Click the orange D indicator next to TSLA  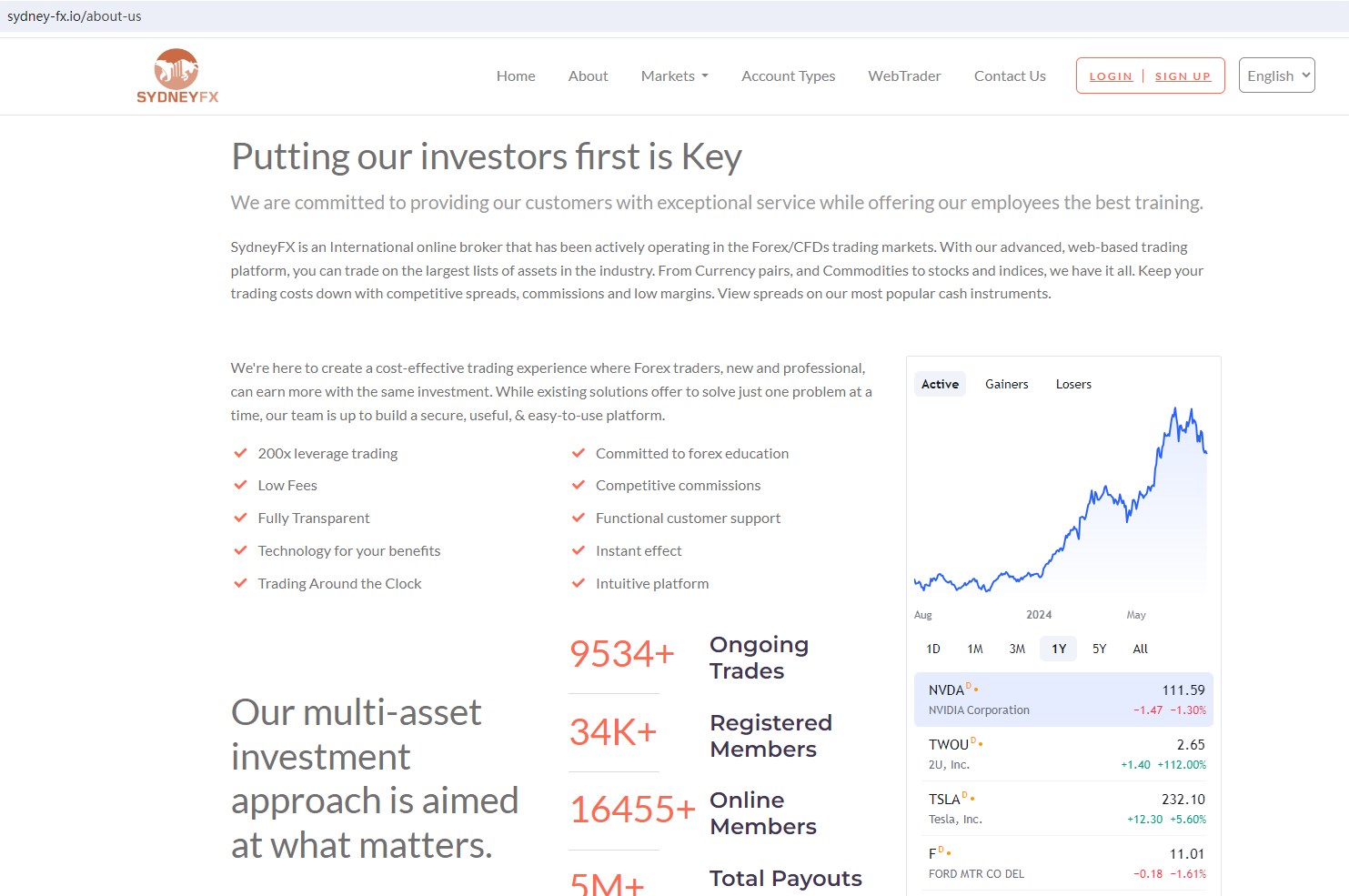click(x=965, y=795)
